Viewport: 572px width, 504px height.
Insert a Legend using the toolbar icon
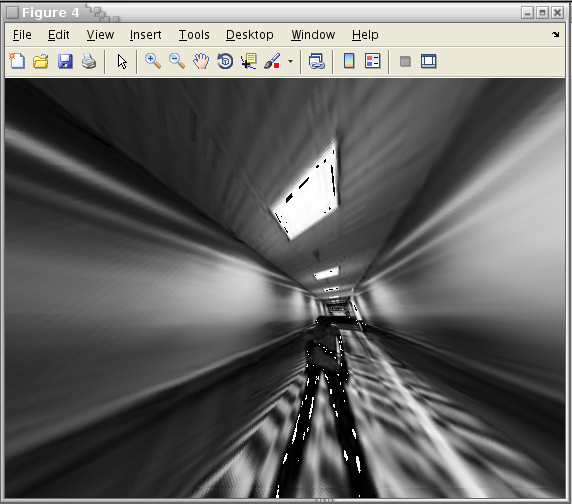[x=372, y=61]
